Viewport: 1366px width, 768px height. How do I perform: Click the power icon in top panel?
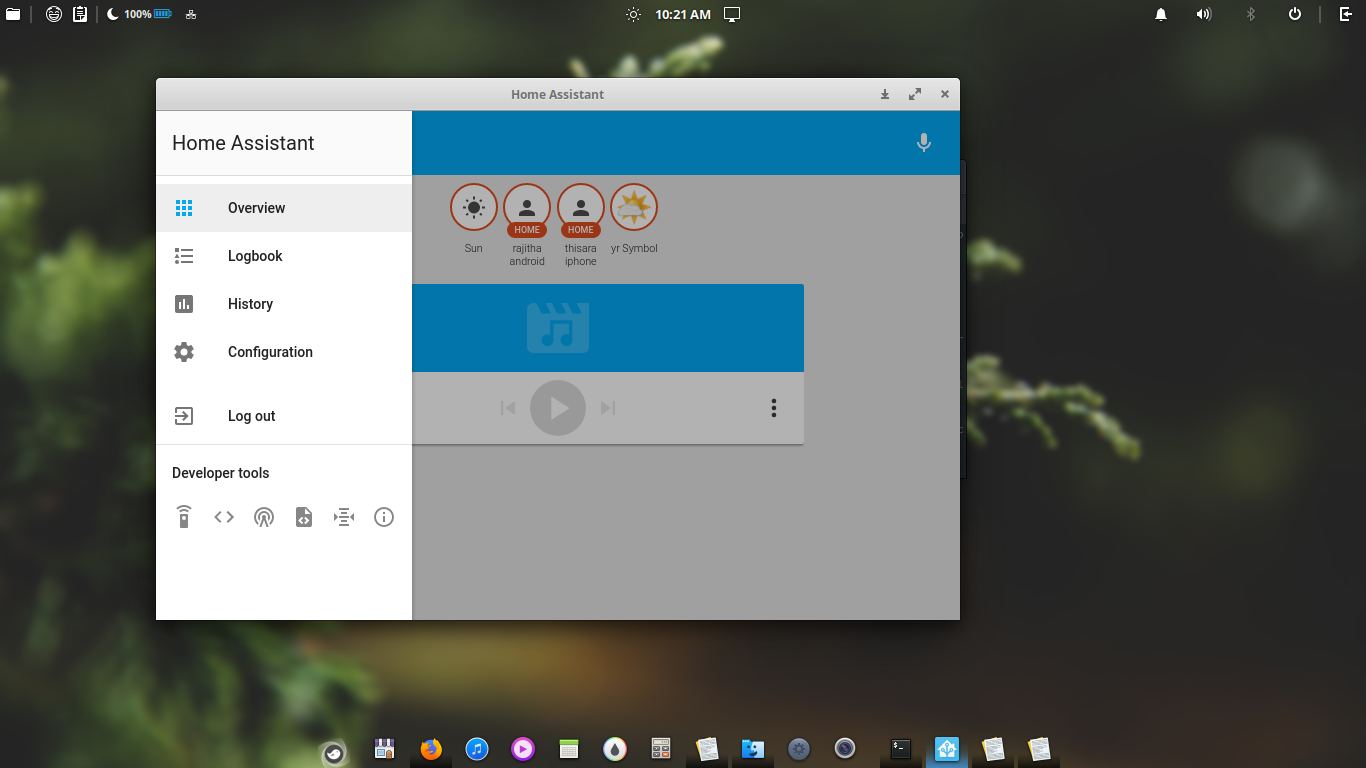pos(1295,14)
